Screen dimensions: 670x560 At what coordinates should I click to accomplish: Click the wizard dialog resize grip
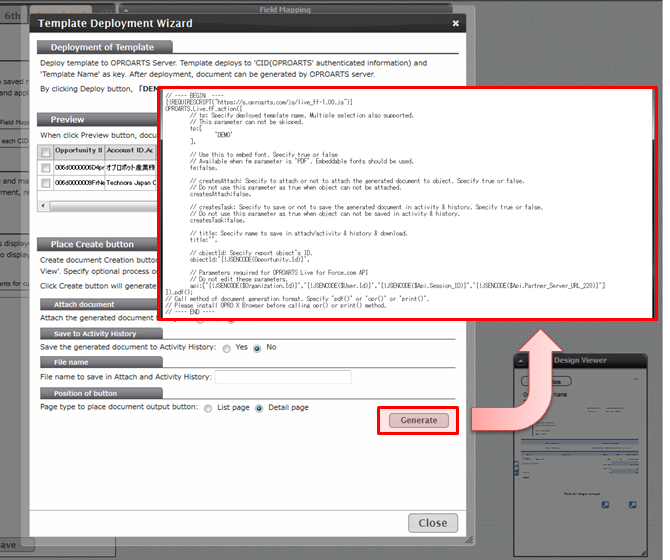(x=469, y=540)
